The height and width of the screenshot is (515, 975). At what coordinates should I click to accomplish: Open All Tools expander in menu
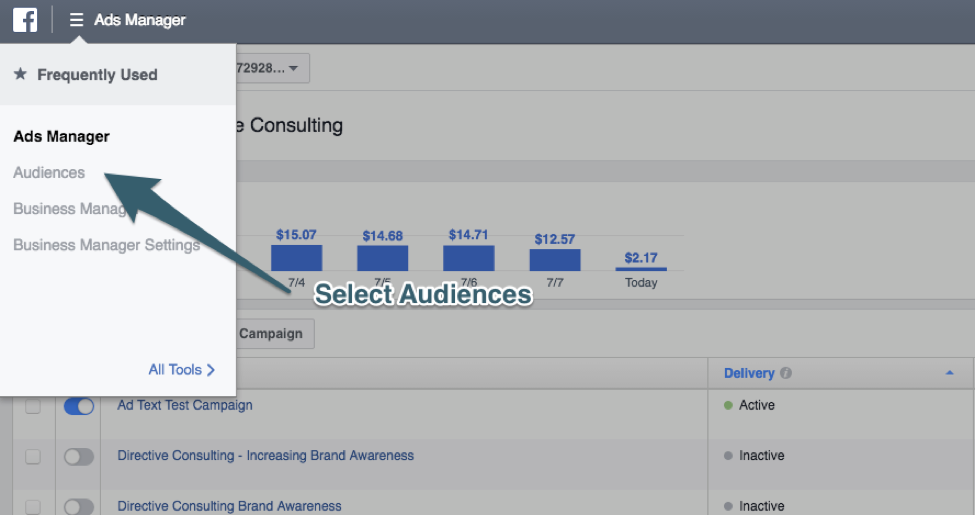click(x=181, y=370)
